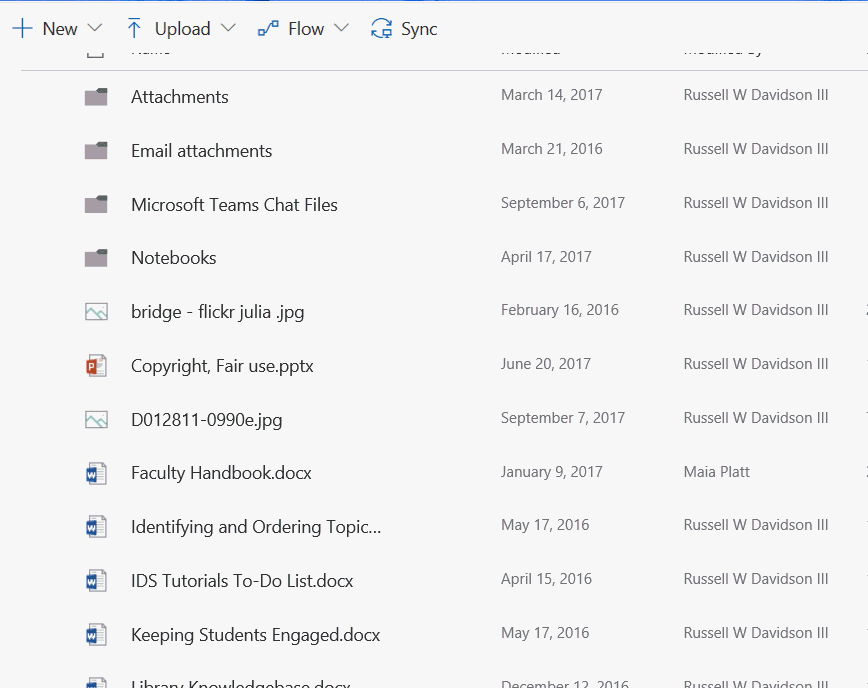Open the Email attachments folder

(x=201, y=149)
